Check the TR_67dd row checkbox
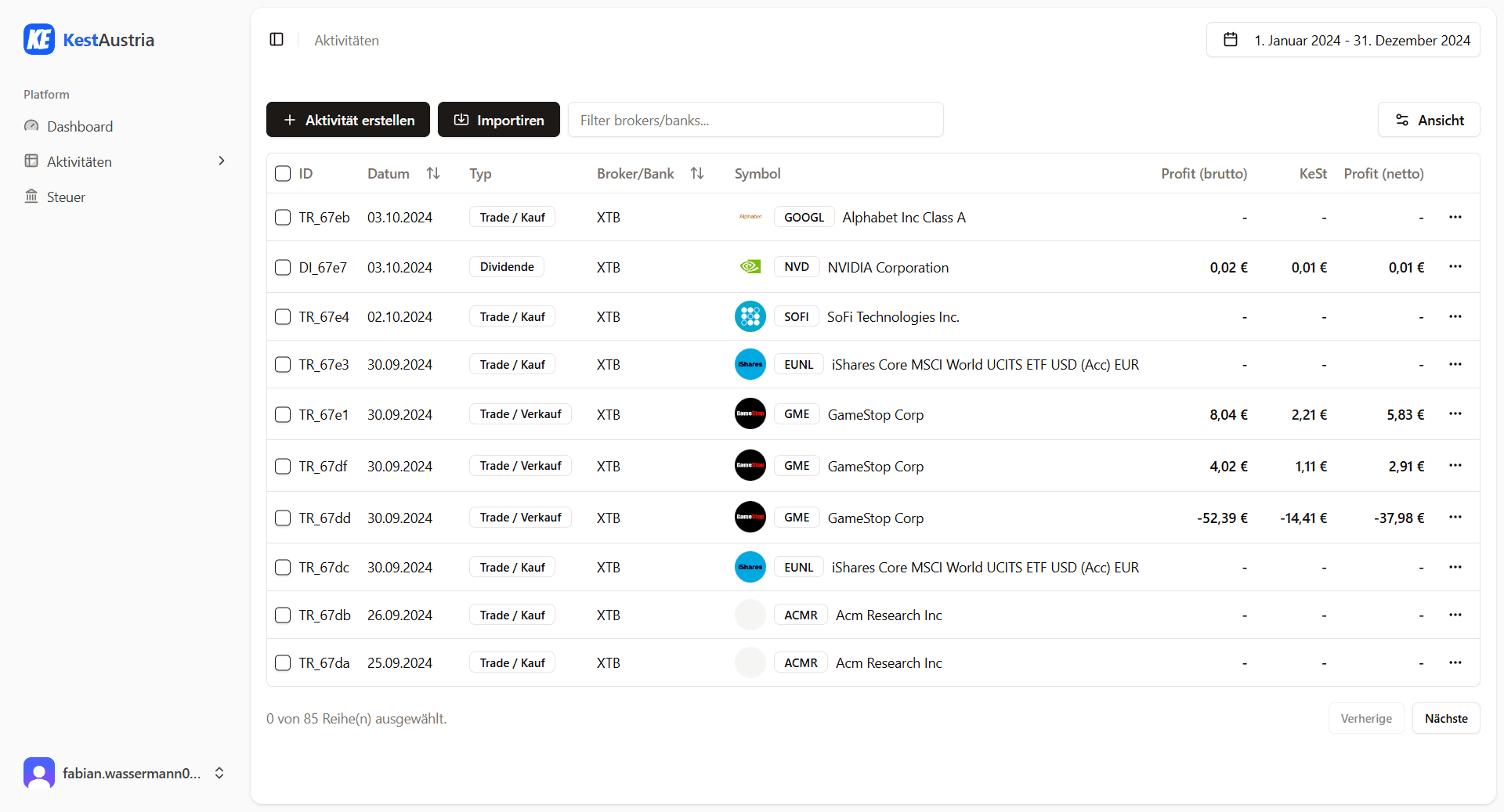Viewport: 1504px width, 812px height. click(x=283, y=518)
